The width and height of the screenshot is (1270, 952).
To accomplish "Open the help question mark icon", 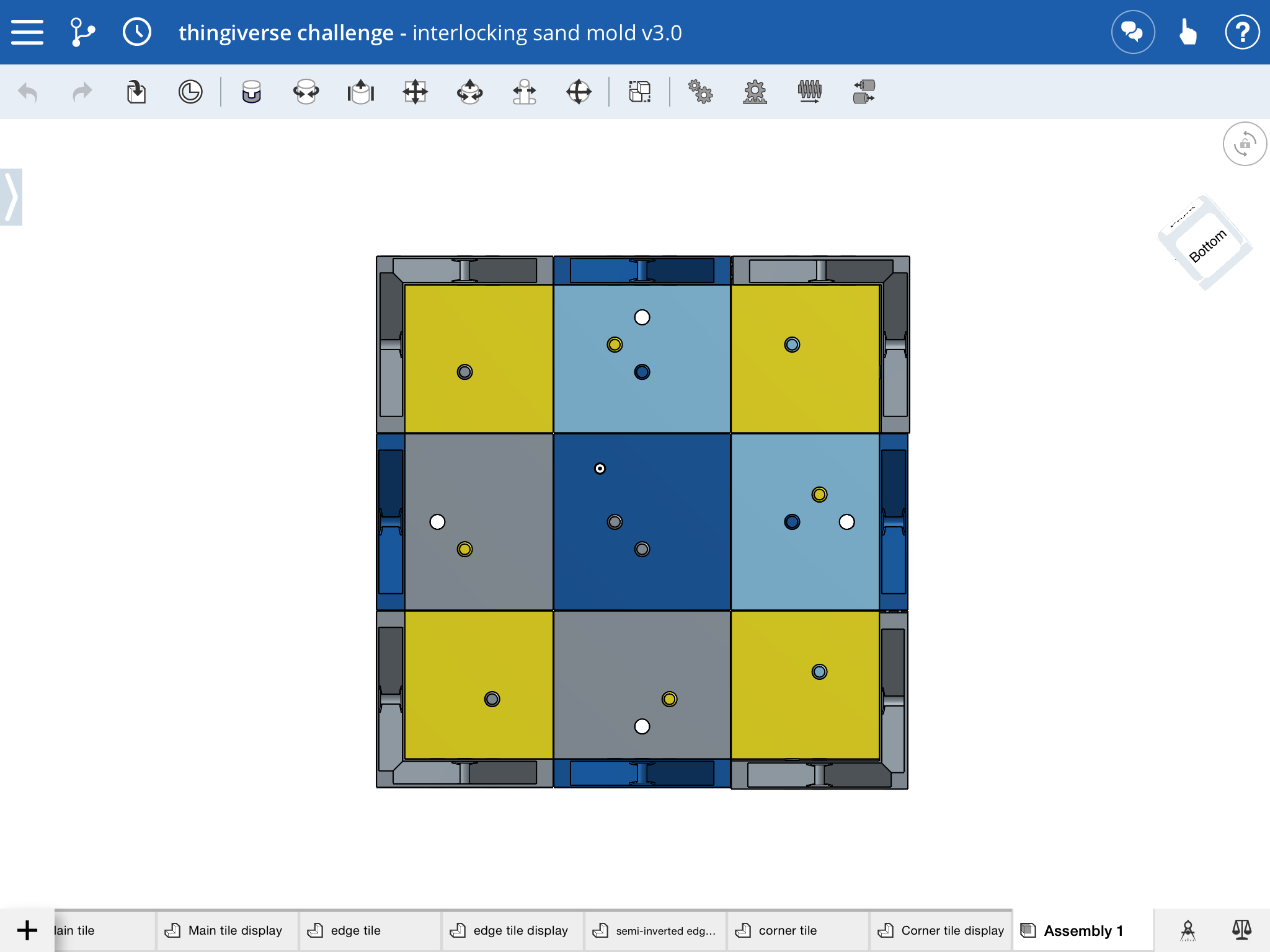I will pyautogui.click(x=1242, y=32).
